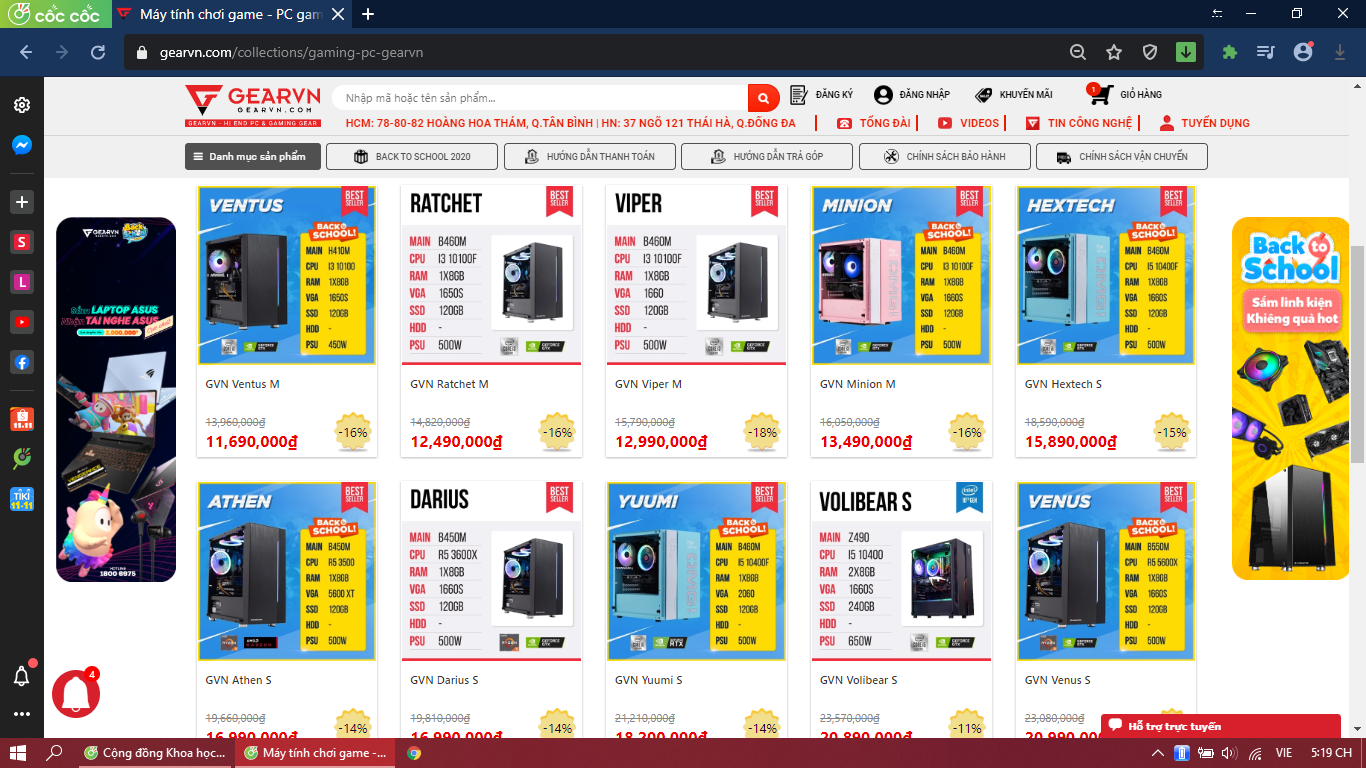1366x768 pixels.
Task: Open Windows taskbar search
Action: point(55,753)
